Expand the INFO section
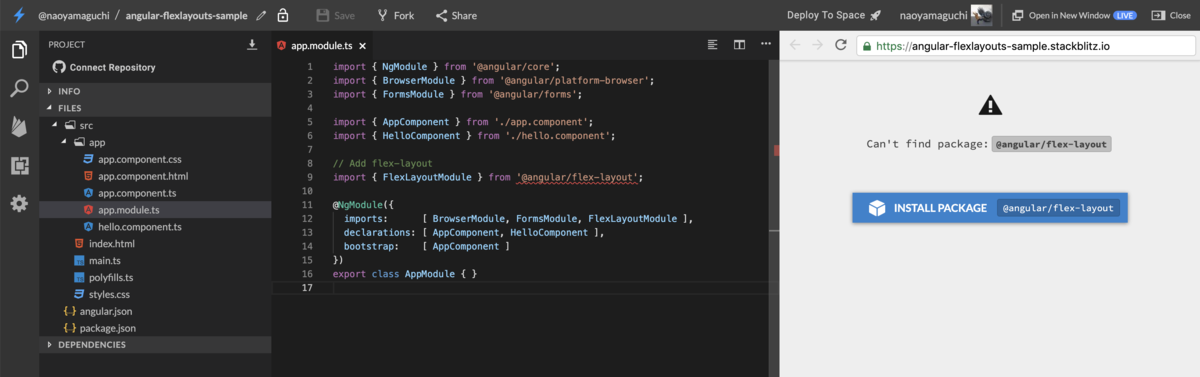The height and width of the screenshot is (377, 1200). [155, 91]
